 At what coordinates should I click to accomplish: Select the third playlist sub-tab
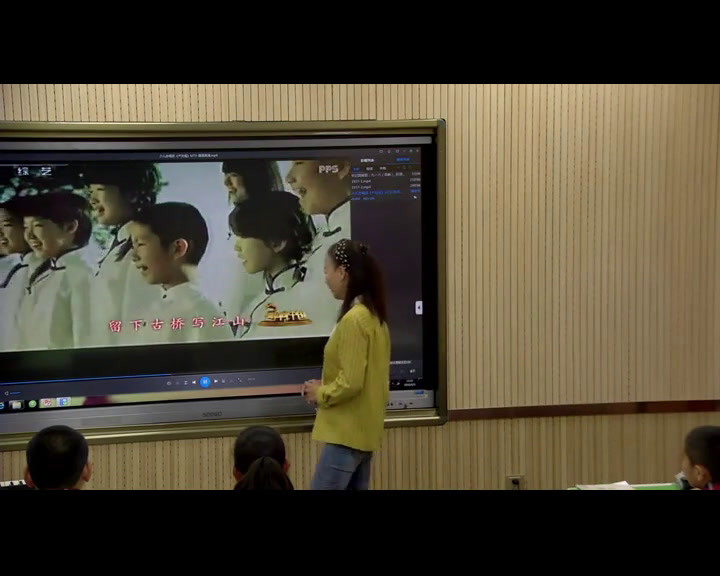pyautogui.click(x=382, y=169)
